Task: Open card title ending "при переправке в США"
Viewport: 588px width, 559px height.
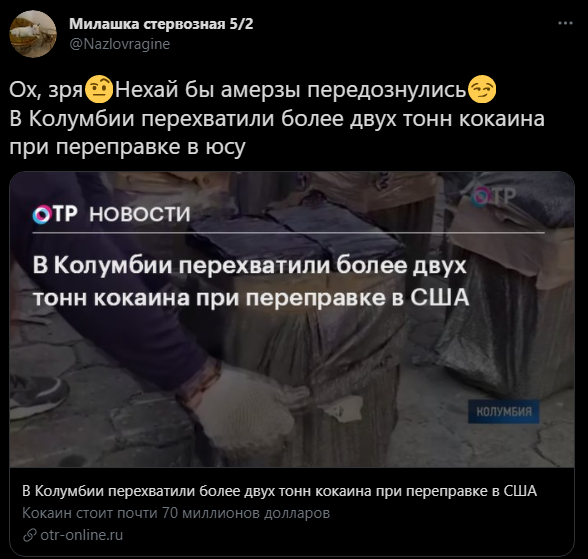Action: (x=279, y=491)
